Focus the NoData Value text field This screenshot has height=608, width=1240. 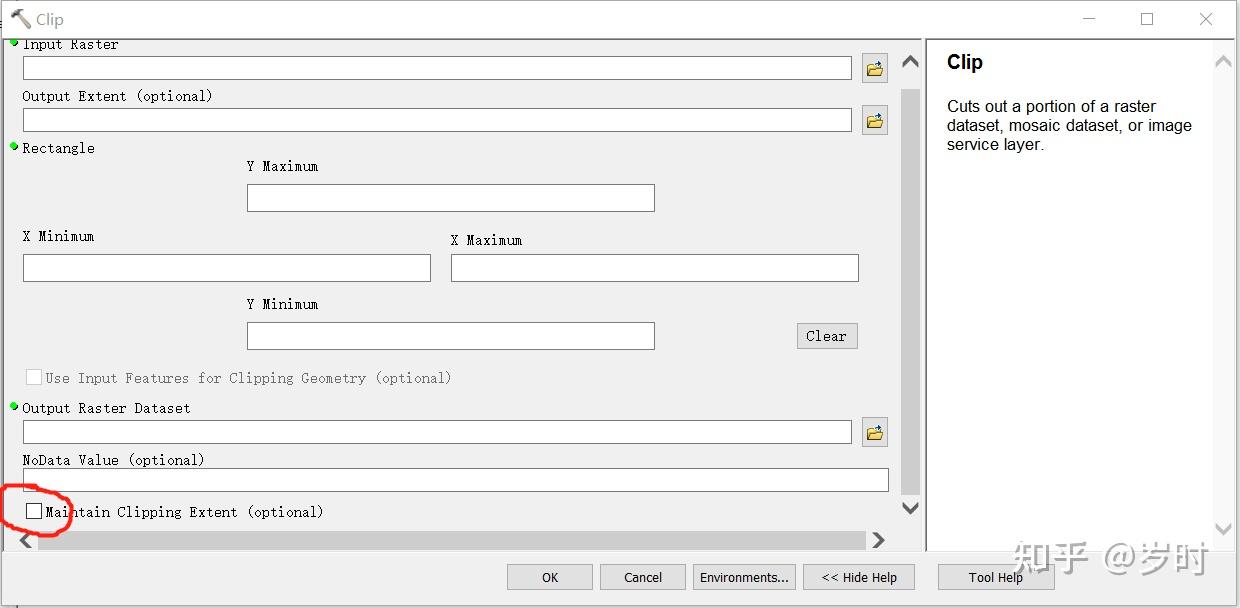(x=455, y=480)
